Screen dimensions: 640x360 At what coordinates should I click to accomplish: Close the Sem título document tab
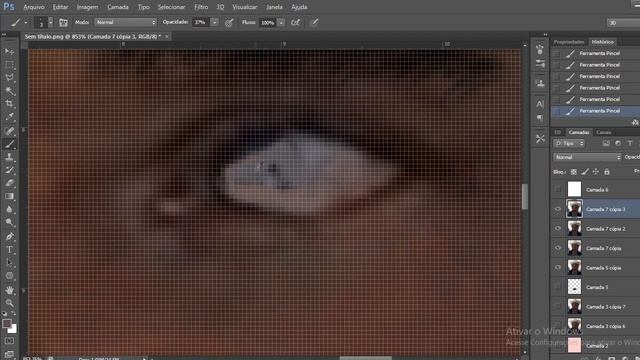167,36
